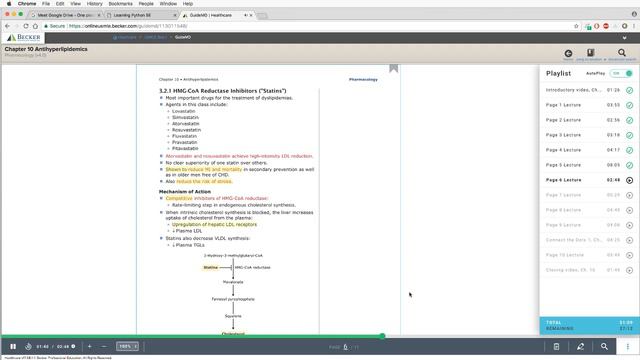
Task: Open the three-dot more options menu
Action: [x=628, y=347]
